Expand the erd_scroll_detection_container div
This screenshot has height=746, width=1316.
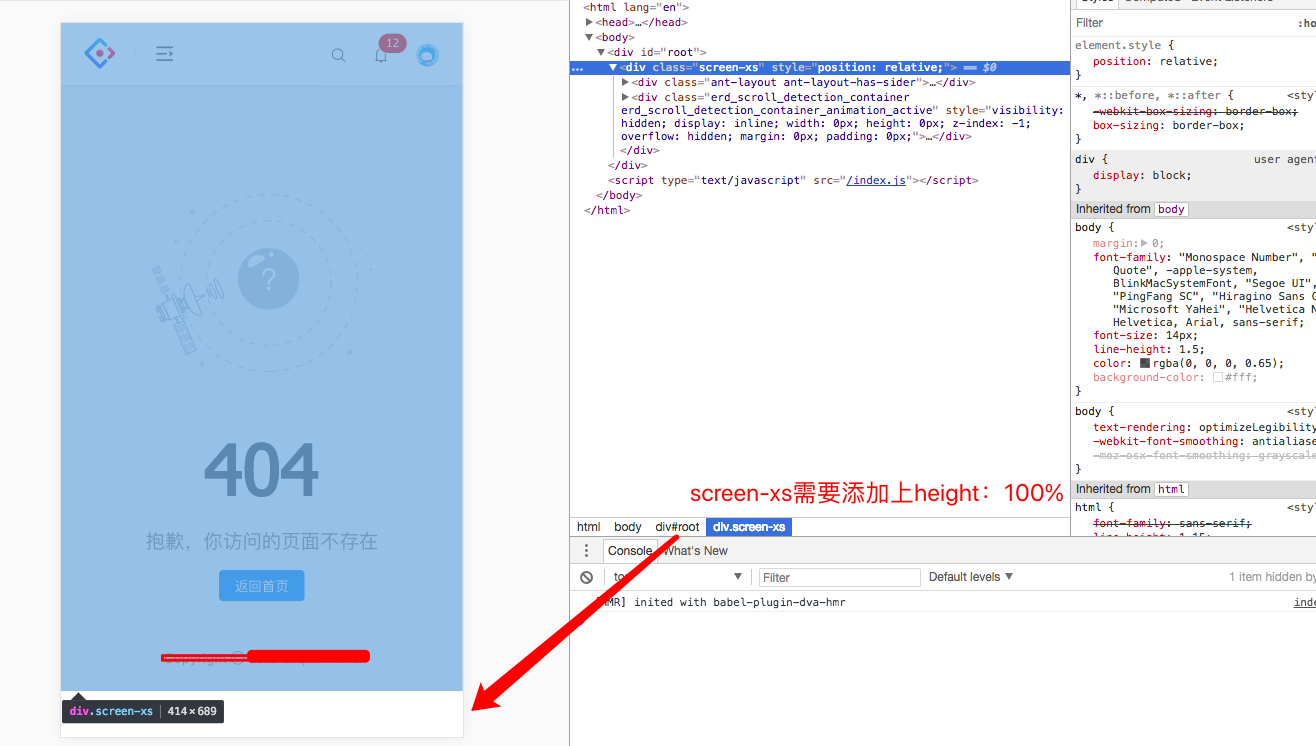pyautogui.click(x=625, y=97)
